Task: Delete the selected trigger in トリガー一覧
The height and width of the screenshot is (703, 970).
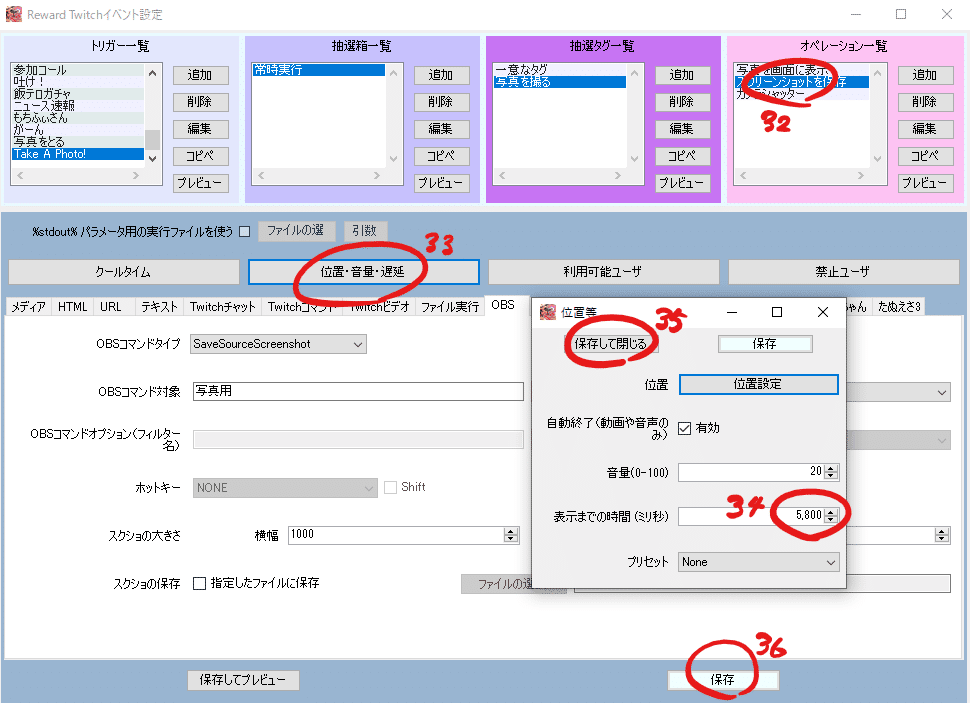Action: [200, 102]
